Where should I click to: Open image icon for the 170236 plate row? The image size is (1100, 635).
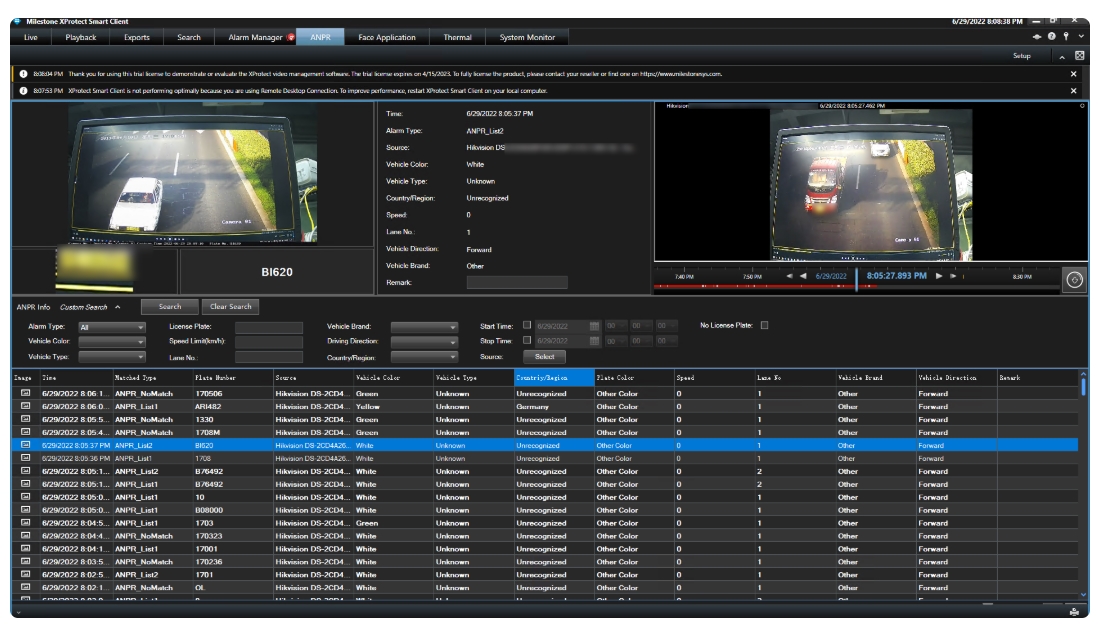(25, 561)
